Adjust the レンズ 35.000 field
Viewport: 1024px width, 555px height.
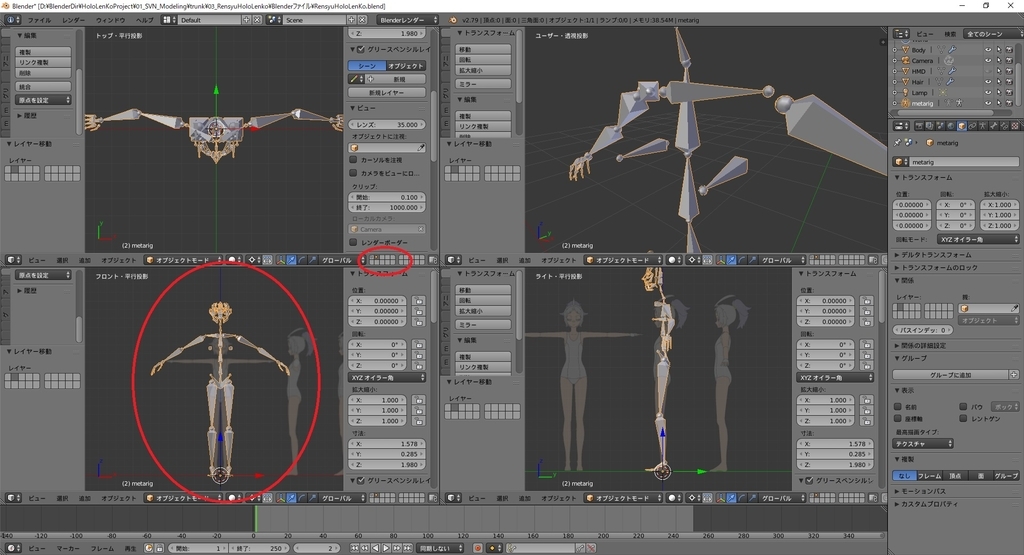point(387,124)
